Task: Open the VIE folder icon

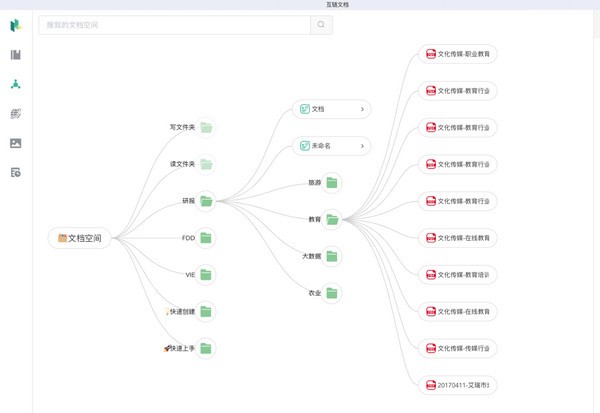Action: click(x=206, y=275)
